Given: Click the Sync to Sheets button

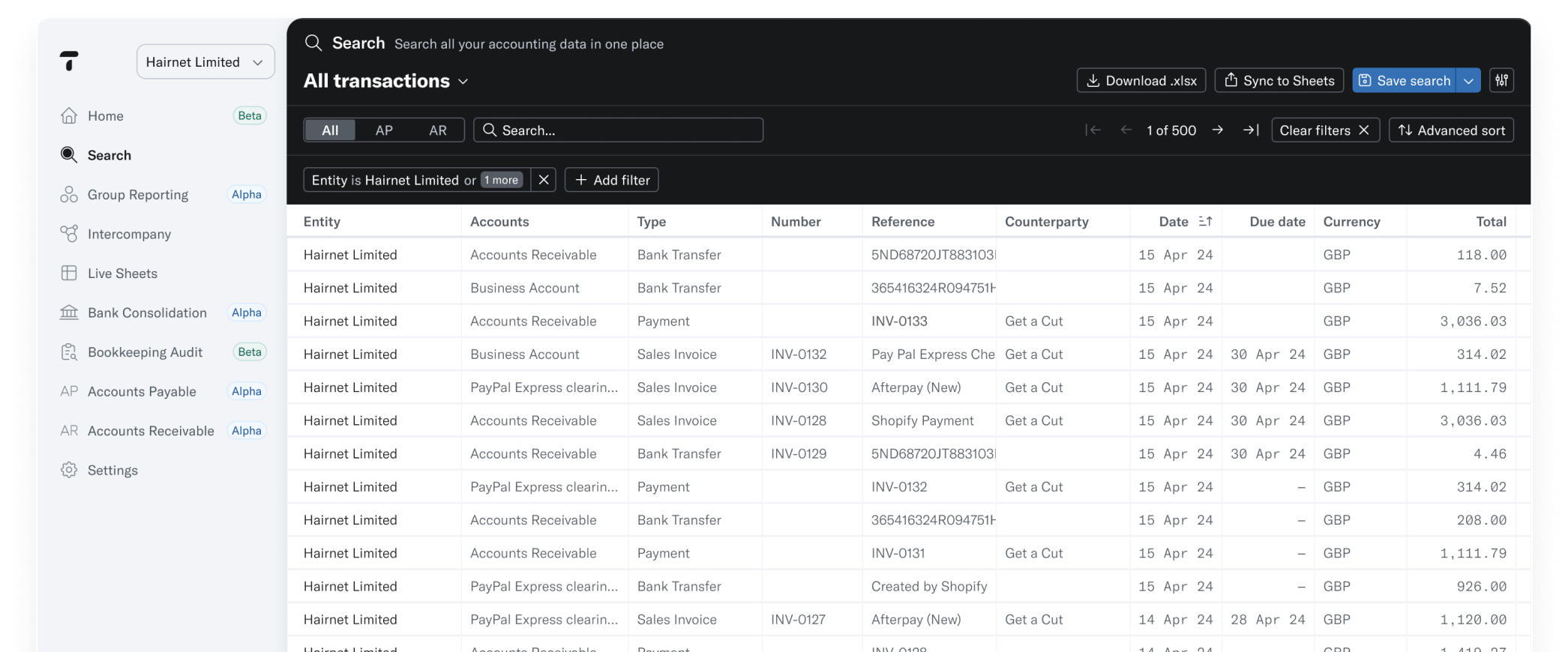Looking at the screenshot, I should pos(1279,80).
